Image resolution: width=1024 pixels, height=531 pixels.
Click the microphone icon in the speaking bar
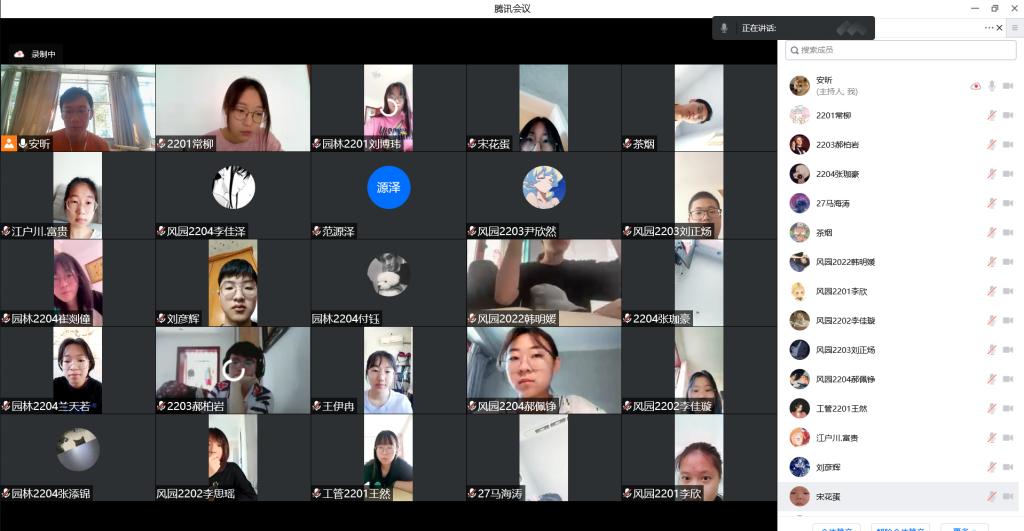[x=724, y=28]
